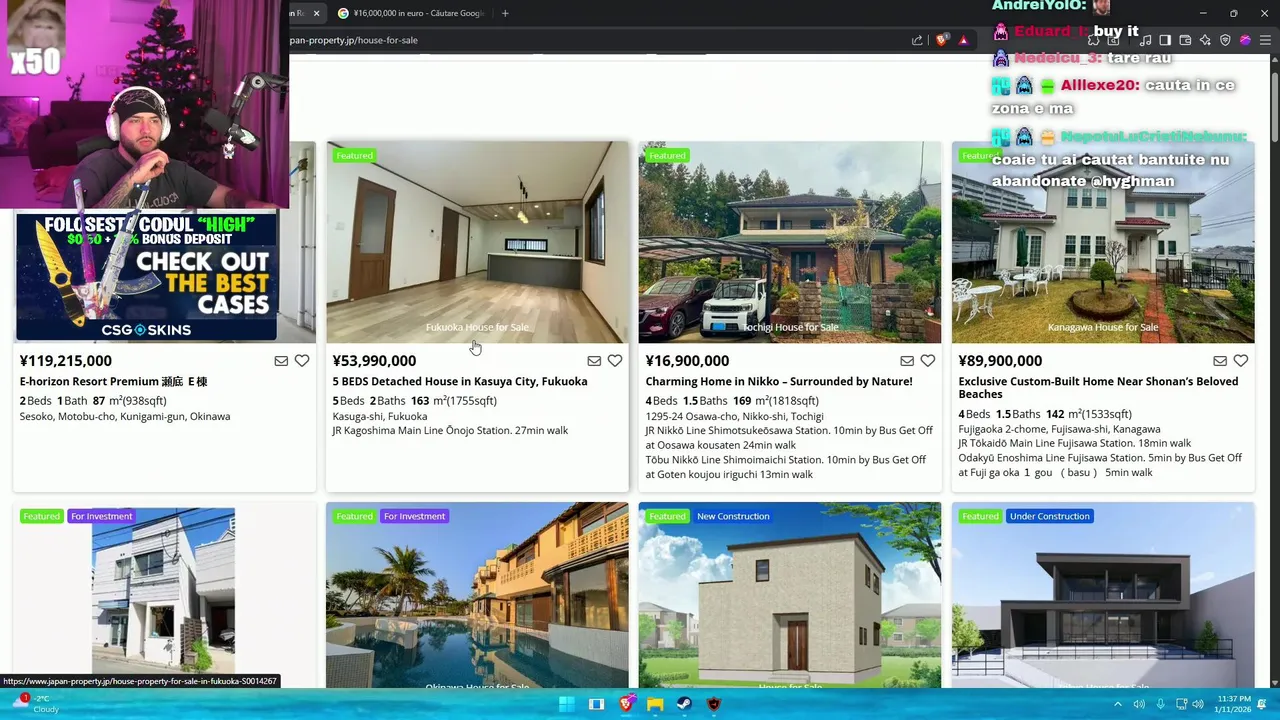Image resolution: width=1280 pixels, height=720 pixels.
Task: Open the Brave Wallet icon
Action: pyautogui.click(x=1185, y=40)
